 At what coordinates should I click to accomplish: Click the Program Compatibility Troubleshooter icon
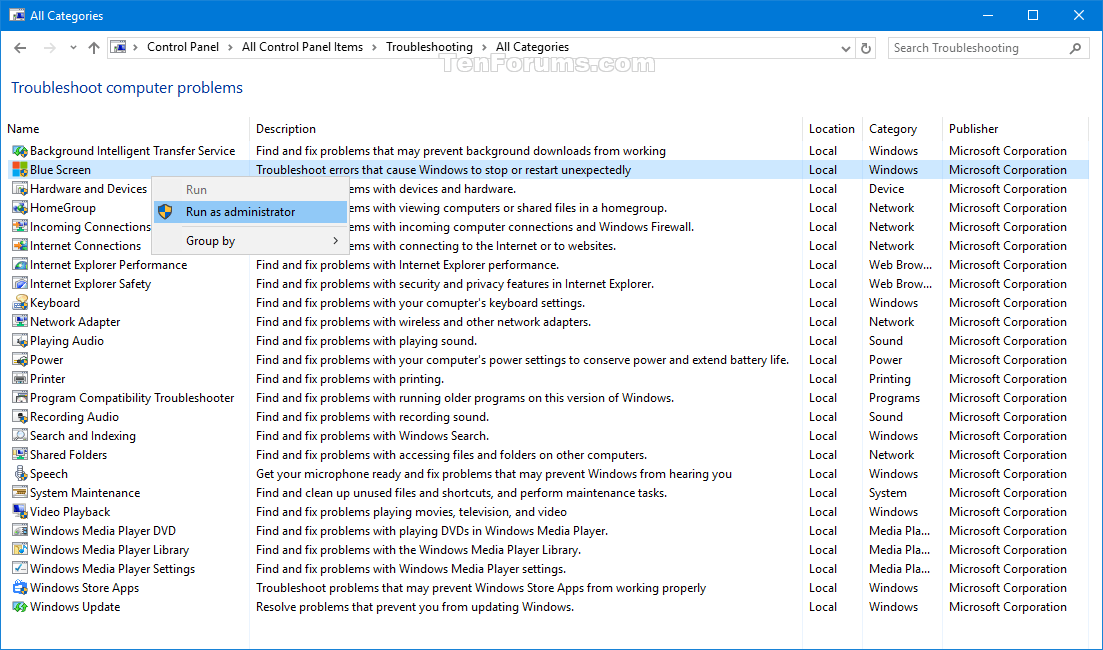tap(20, 397)
